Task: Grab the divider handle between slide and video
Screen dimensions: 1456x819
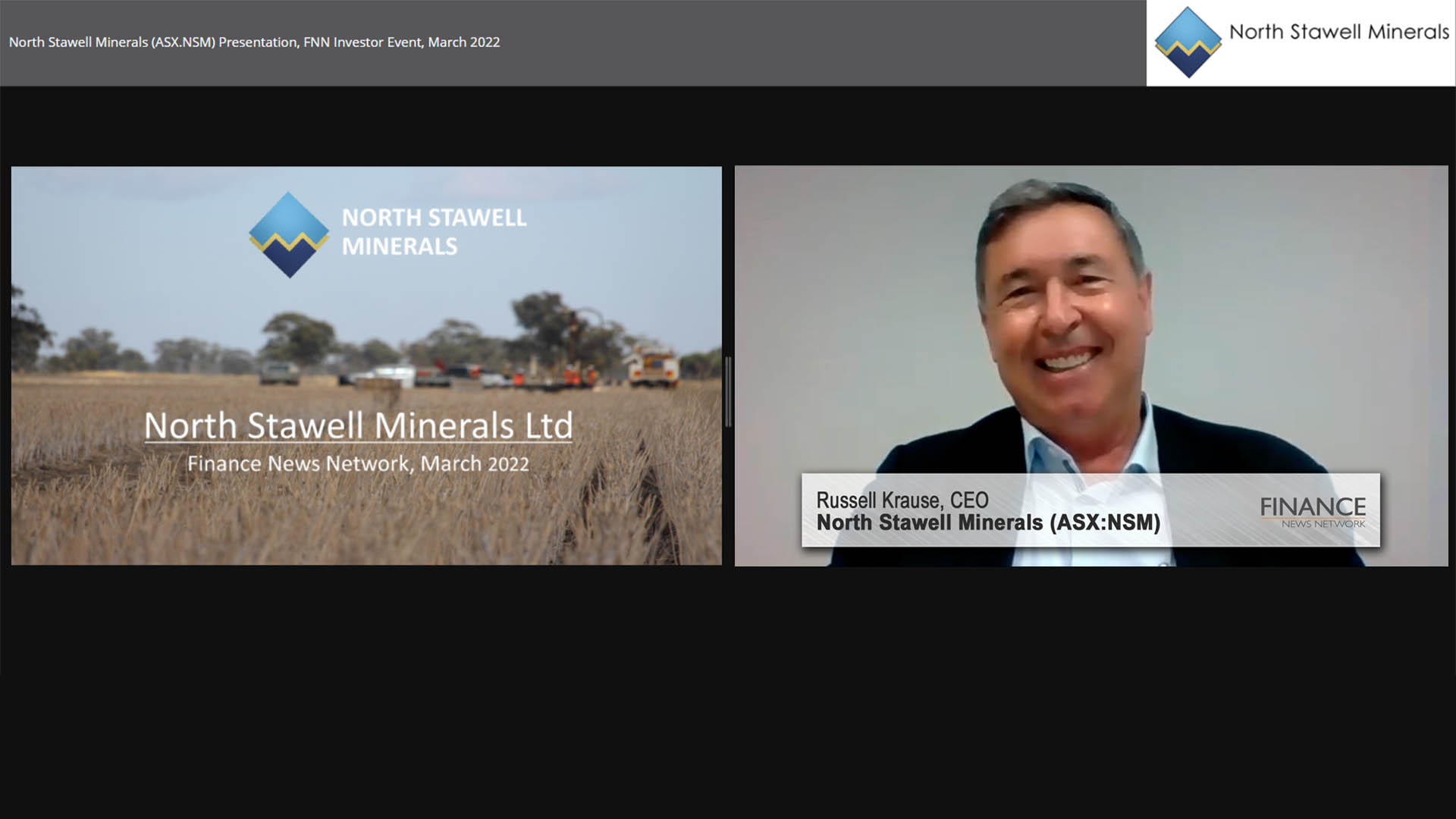Action: (728, 392)
